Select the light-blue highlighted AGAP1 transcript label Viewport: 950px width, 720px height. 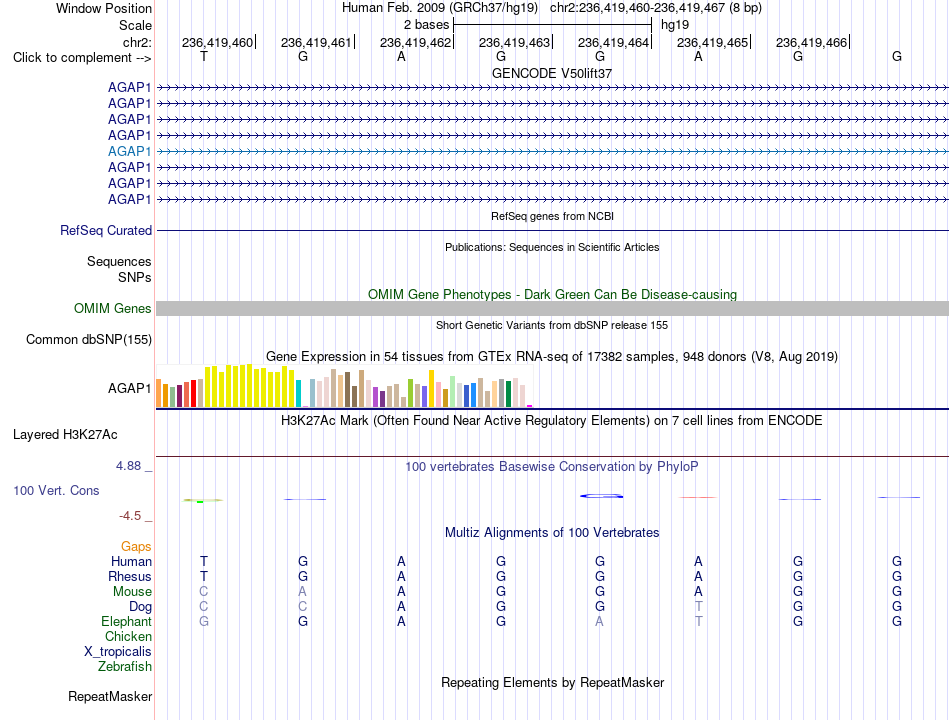(x=130, y=151)
